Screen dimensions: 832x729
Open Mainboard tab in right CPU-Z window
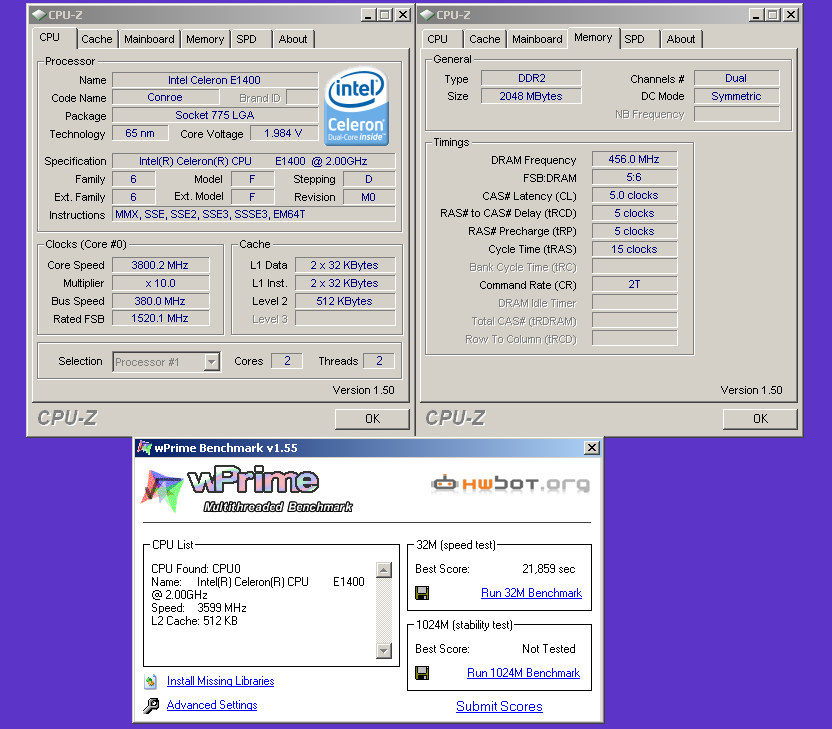(537, 39)
